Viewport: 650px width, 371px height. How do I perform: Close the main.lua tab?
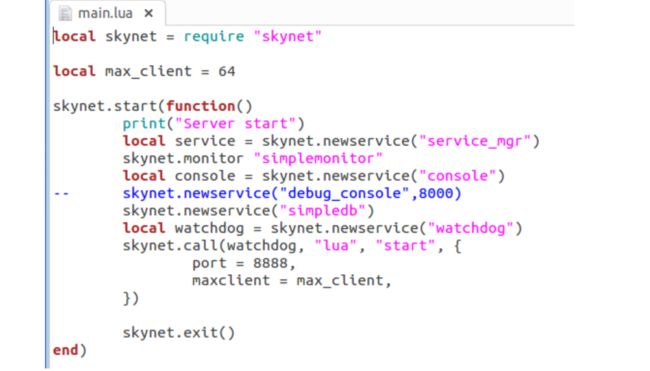click(x=148, y=14)
